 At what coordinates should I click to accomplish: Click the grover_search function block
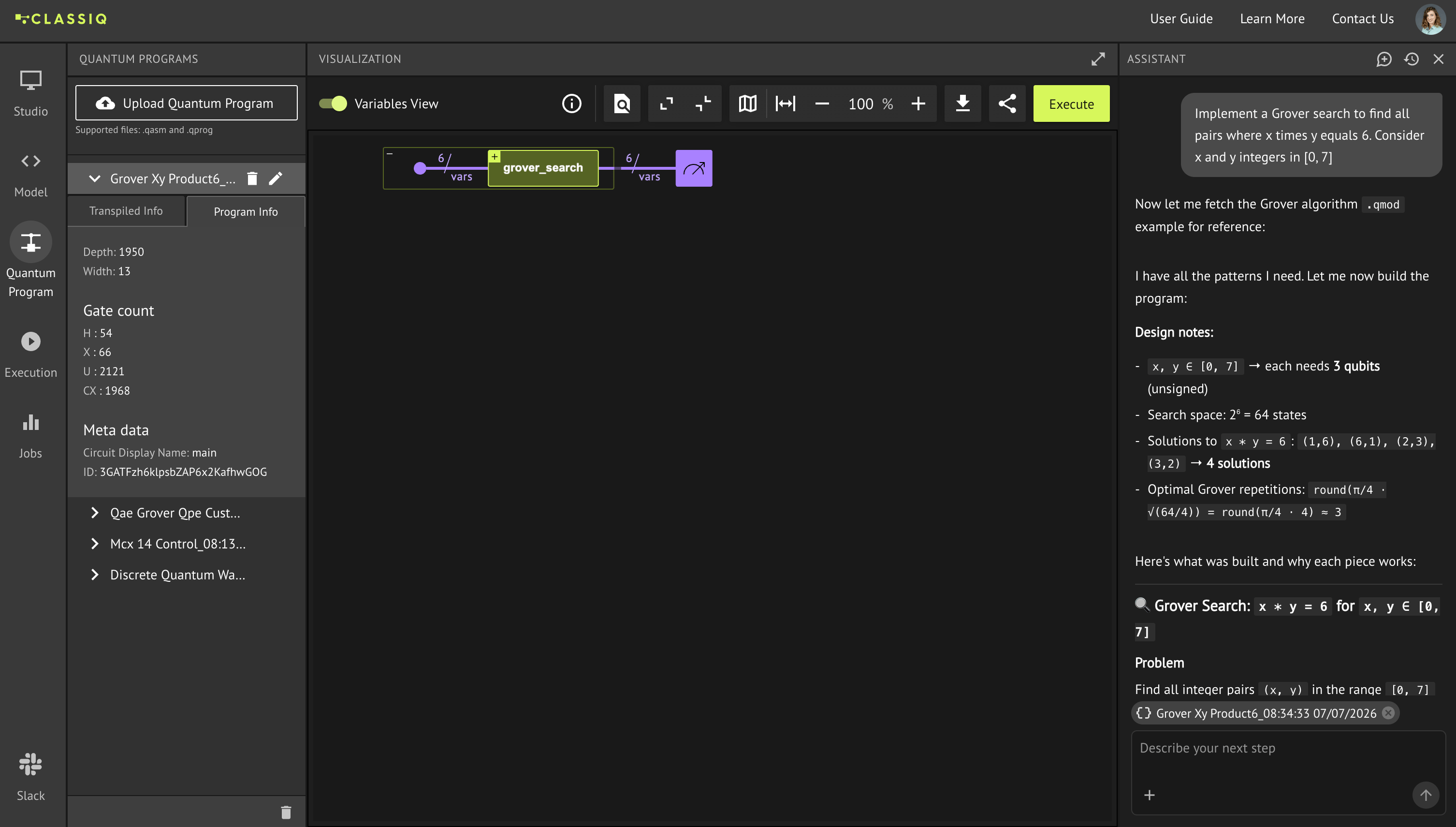point(543,168)
